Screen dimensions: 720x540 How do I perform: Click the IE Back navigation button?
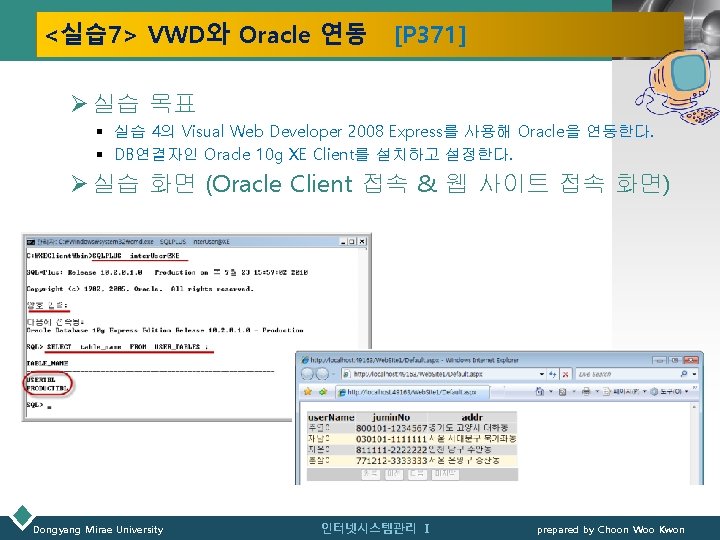click(x=307, y=374)
